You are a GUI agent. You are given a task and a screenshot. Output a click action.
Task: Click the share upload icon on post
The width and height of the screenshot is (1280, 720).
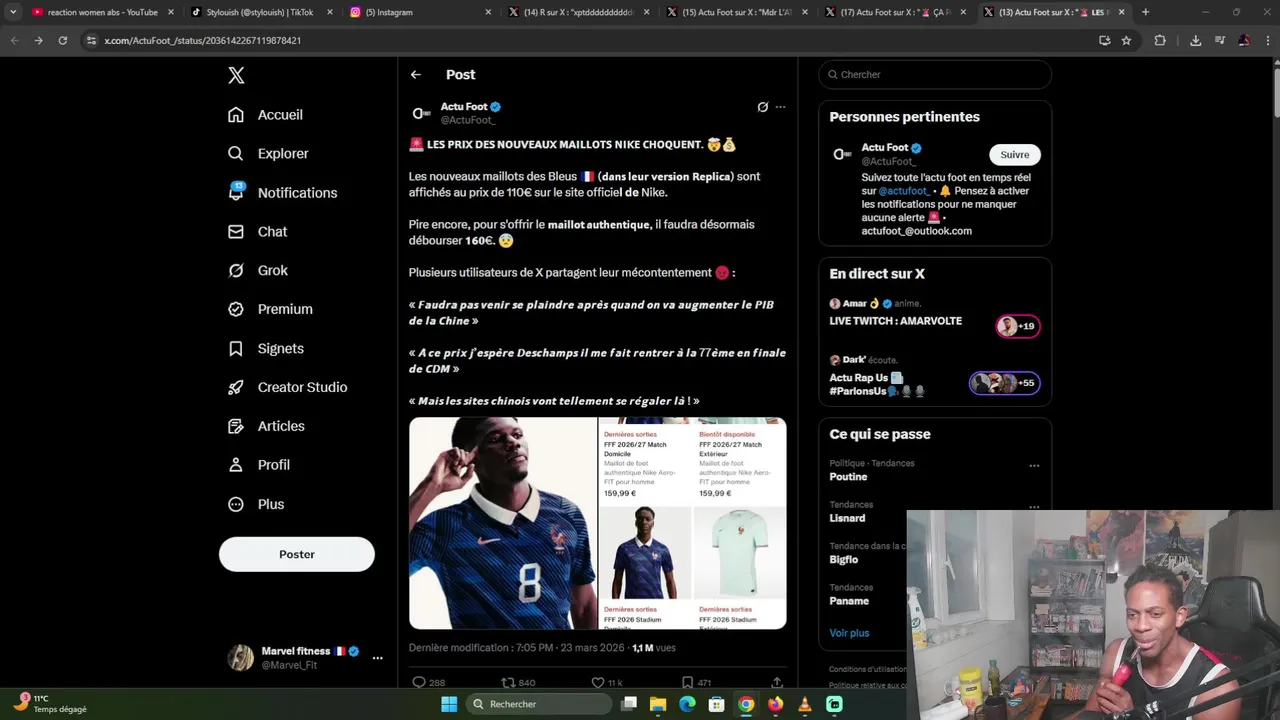click(776, 682)
